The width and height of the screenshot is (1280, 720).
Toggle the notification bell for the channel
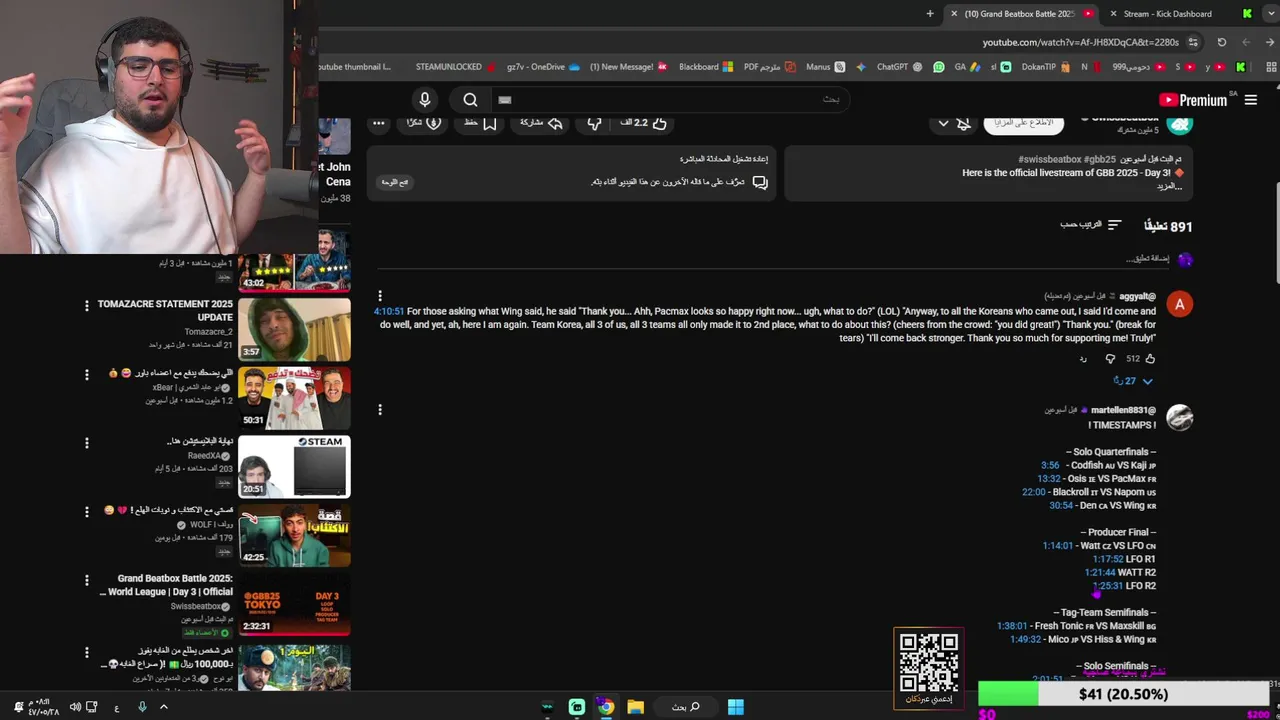coord(963,123)
